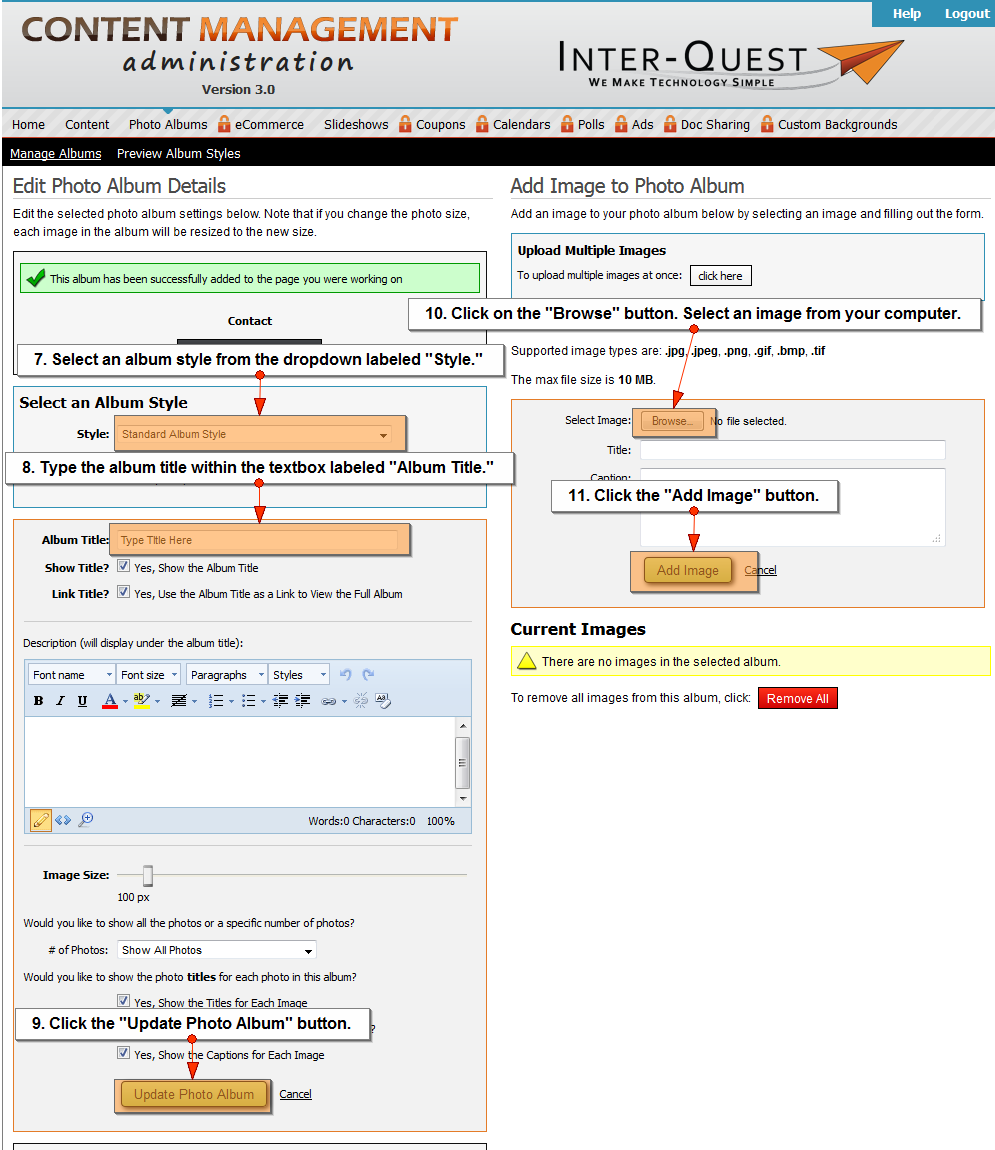Click the Album Title text field
Viewport: 995px width, 1150px height.
tap(255, 540)
